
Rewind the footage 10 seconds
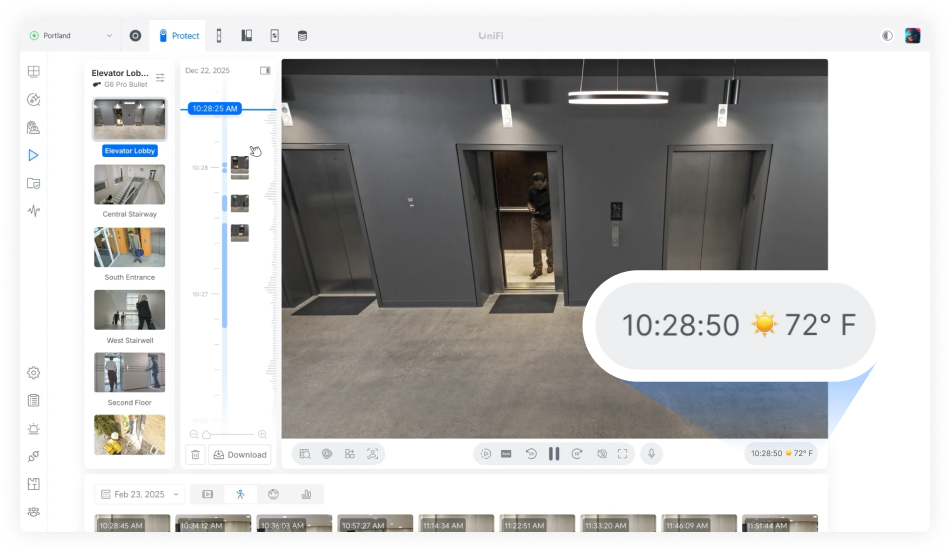pyautogui.click(x=531, y=453)
